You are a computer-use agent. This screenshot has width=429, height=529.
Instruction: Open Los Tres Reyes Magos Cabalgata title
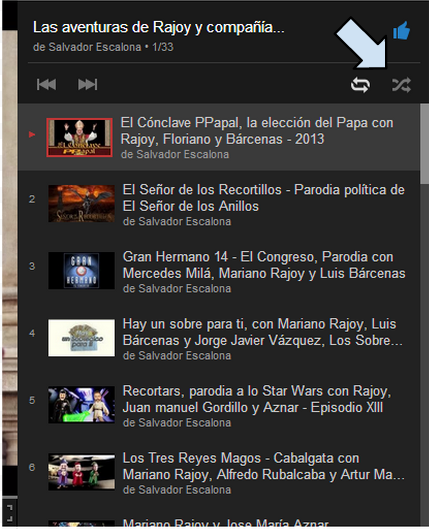(x=263, y=466)
